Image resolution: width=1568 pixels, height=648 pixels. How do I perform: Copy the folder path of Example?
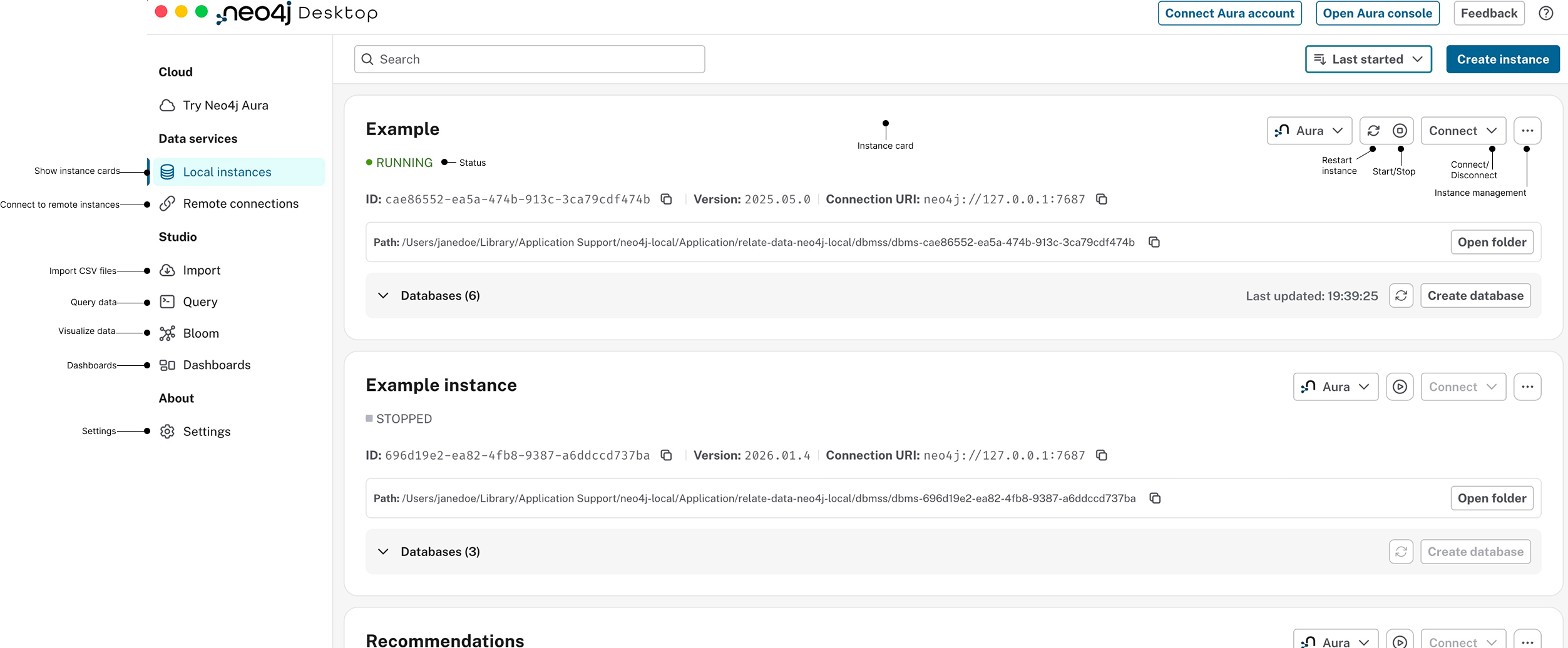(x=1154, y=242)
